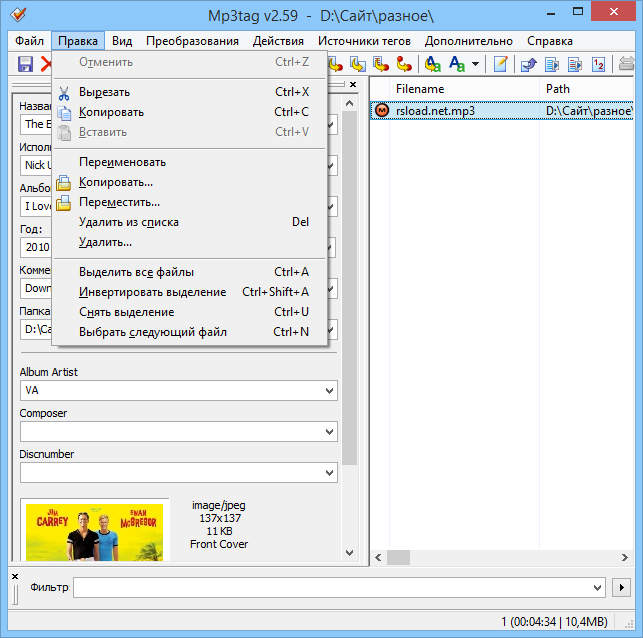This screenshot has width=643, height=638.
Task: Click the Path column header
Action: [x=587, y=89]
